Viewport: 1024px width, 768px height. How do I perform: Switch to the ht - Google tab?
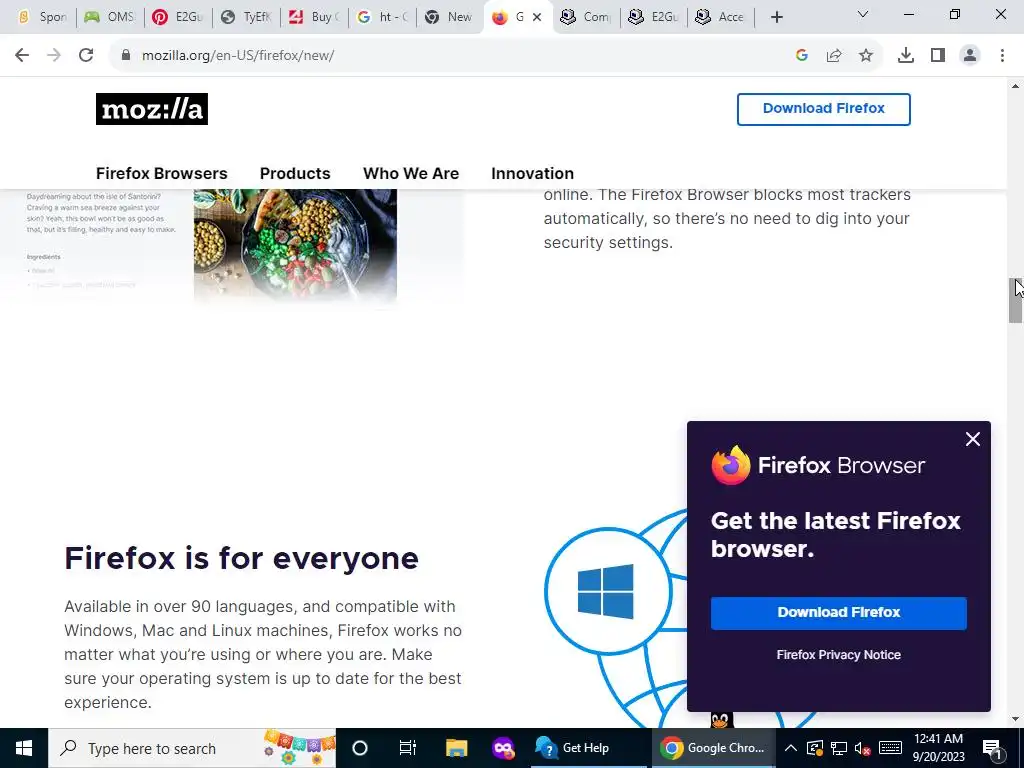[x=381, y=18]
